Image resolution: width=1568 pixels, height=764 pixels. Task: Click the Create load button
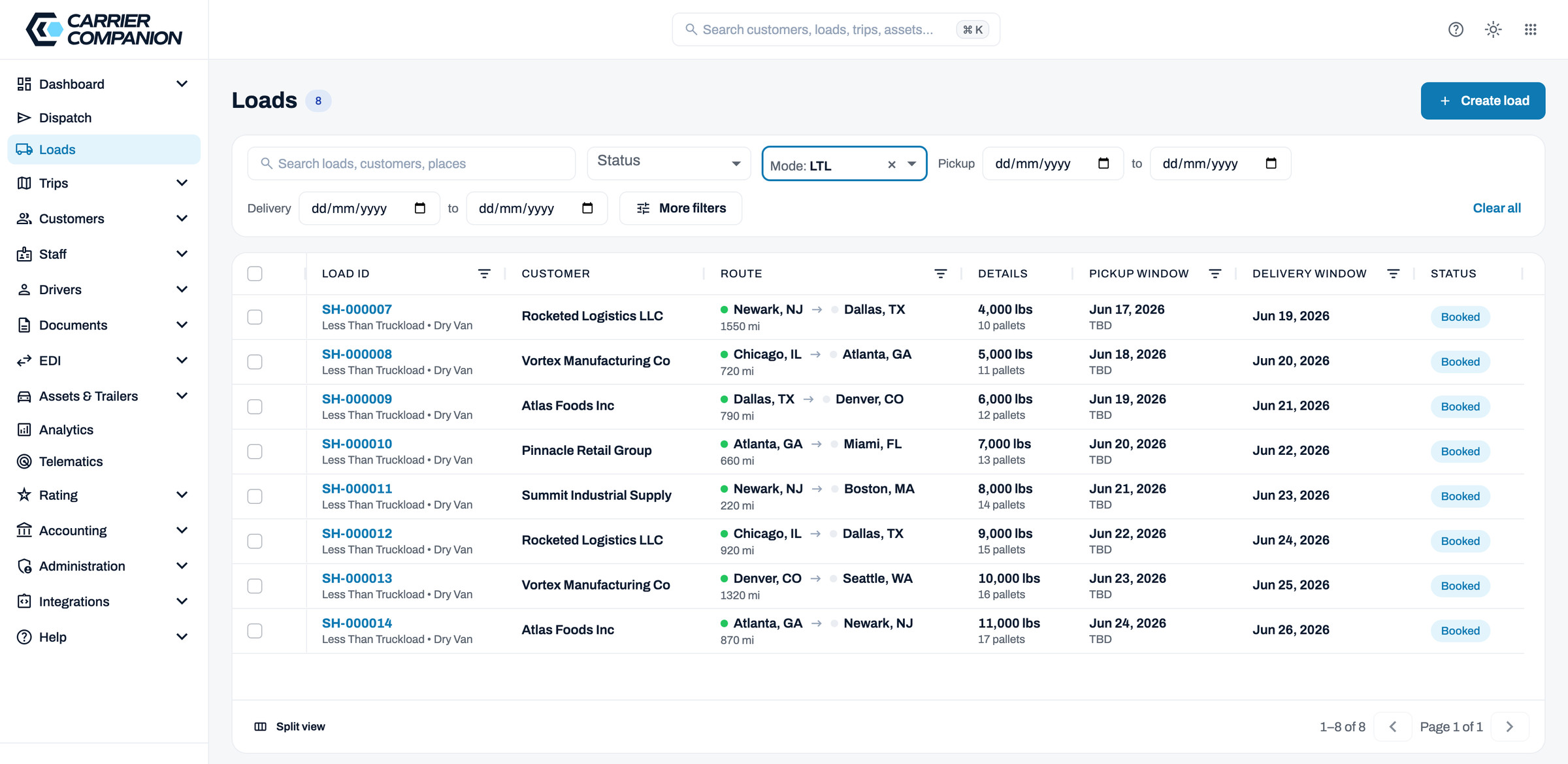tap(1482, 101)
